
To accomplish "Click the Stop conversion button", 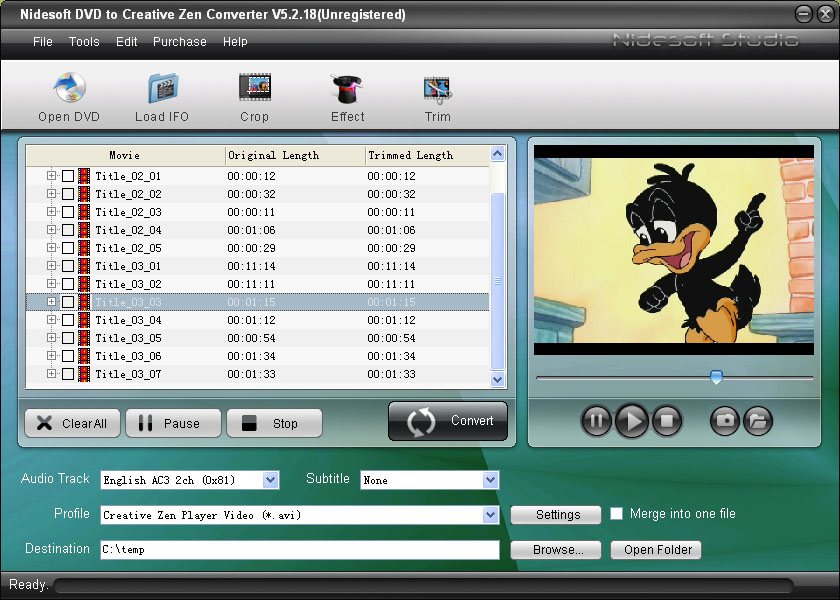I will [x=274, y=423].
